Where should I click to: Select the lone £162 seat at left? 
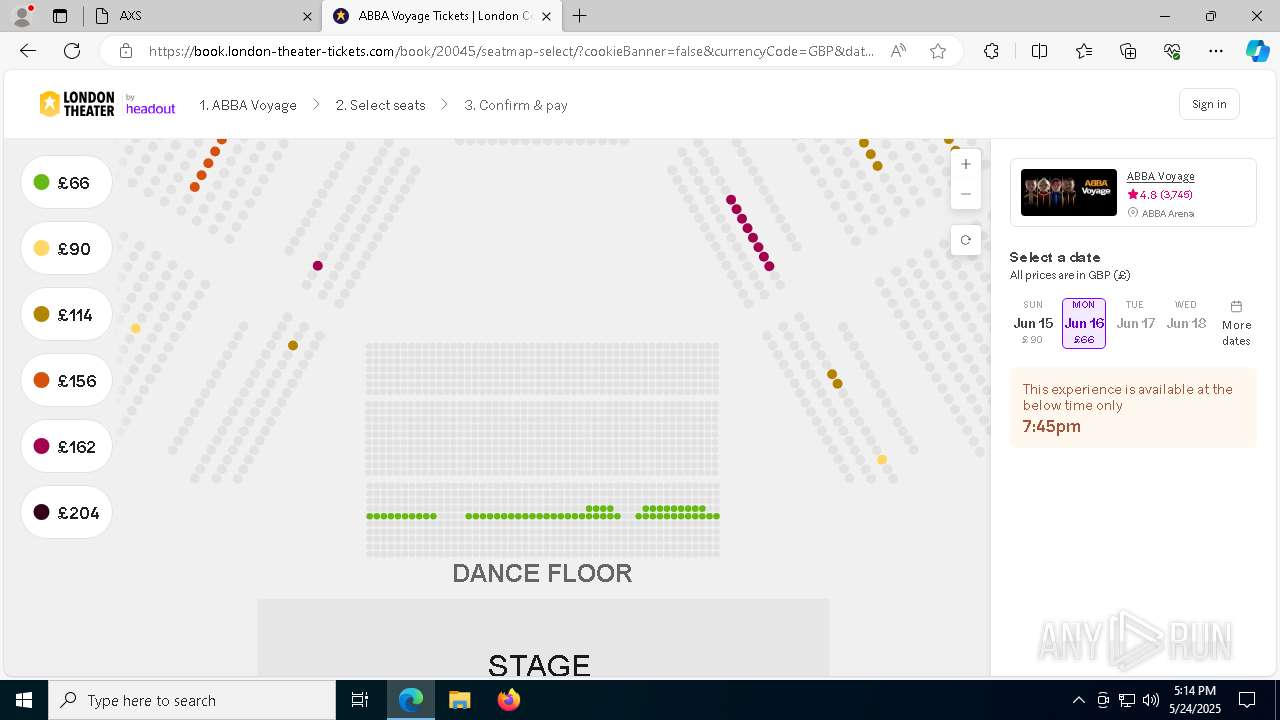coord(318,266)
